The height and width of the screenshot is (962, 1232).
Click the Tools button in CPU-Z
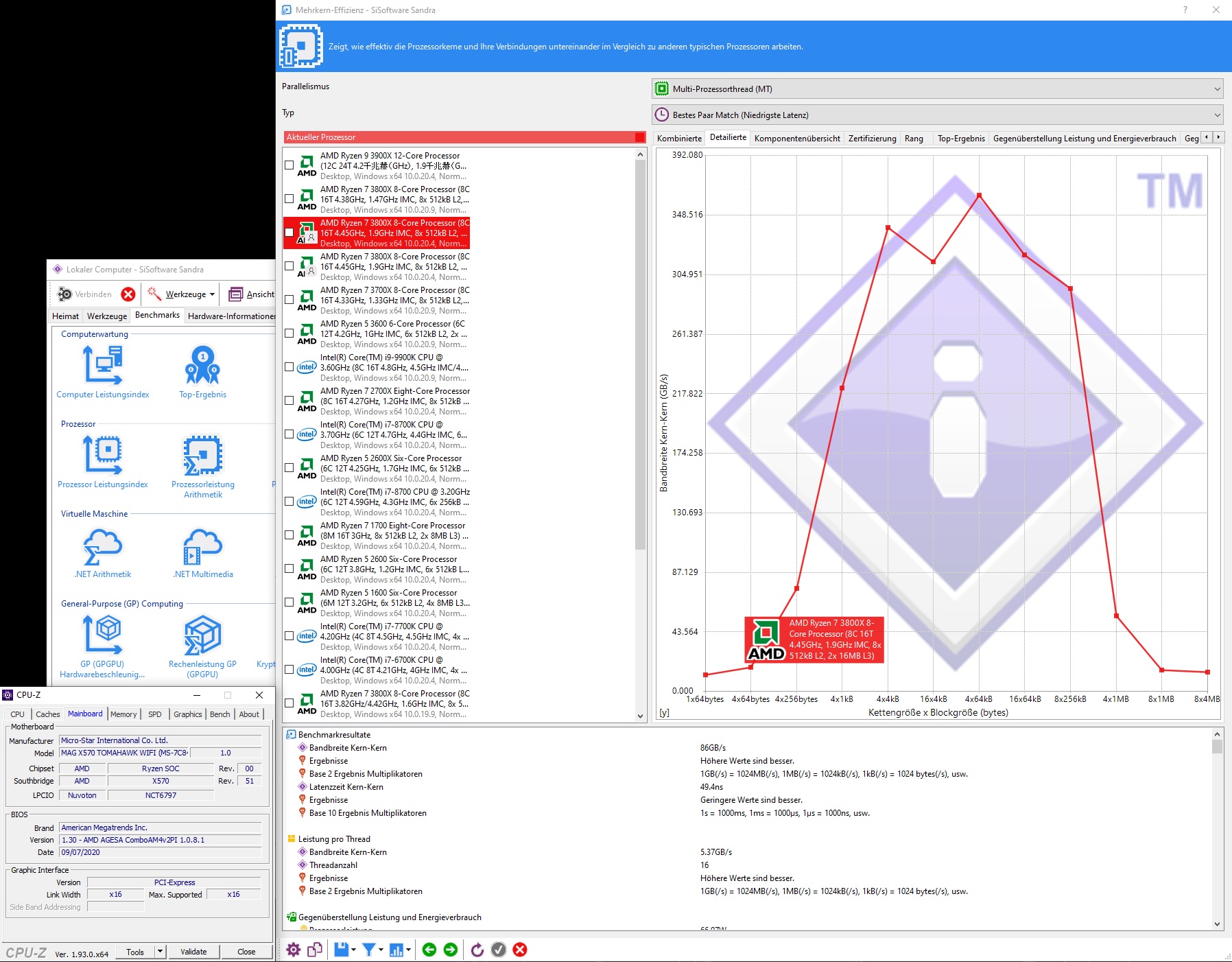tap(135, 952)
